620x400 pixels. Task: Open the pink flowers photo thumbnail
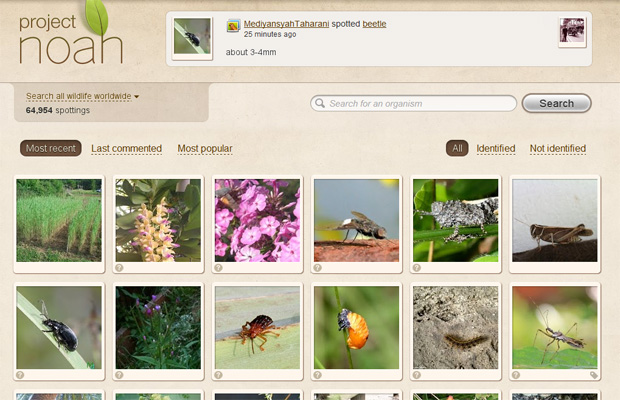257,220
